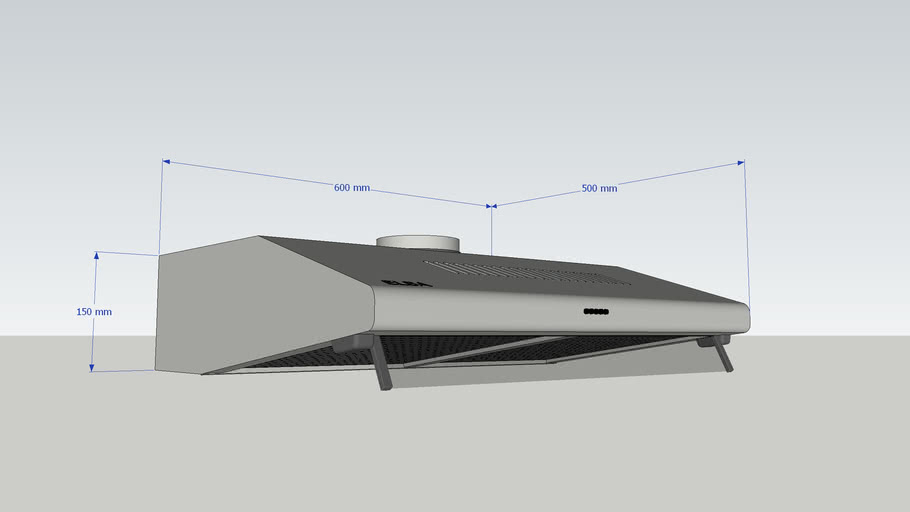Select the 150 mm dimension label
The width and height of the screenshot is (910, 512).
click(x=94, y=312)
